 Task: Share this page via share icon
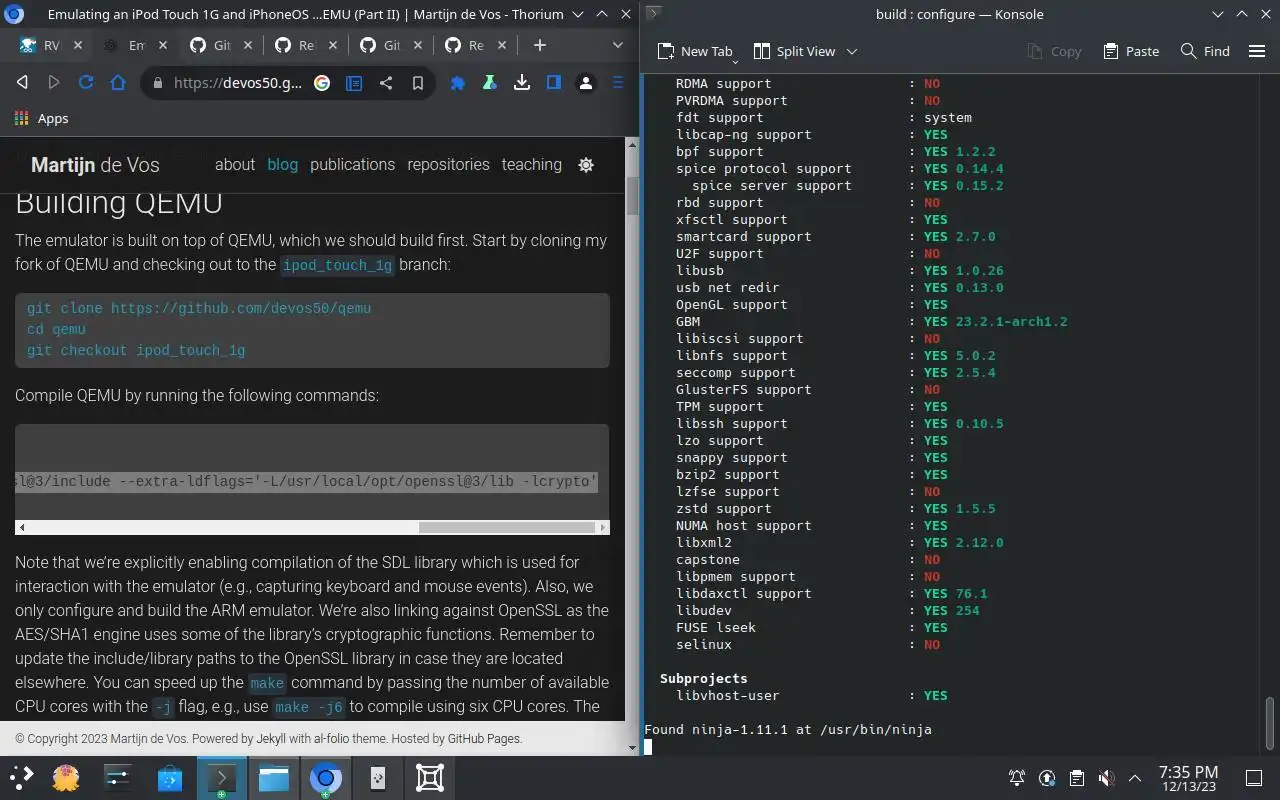[x=386, y=84]
